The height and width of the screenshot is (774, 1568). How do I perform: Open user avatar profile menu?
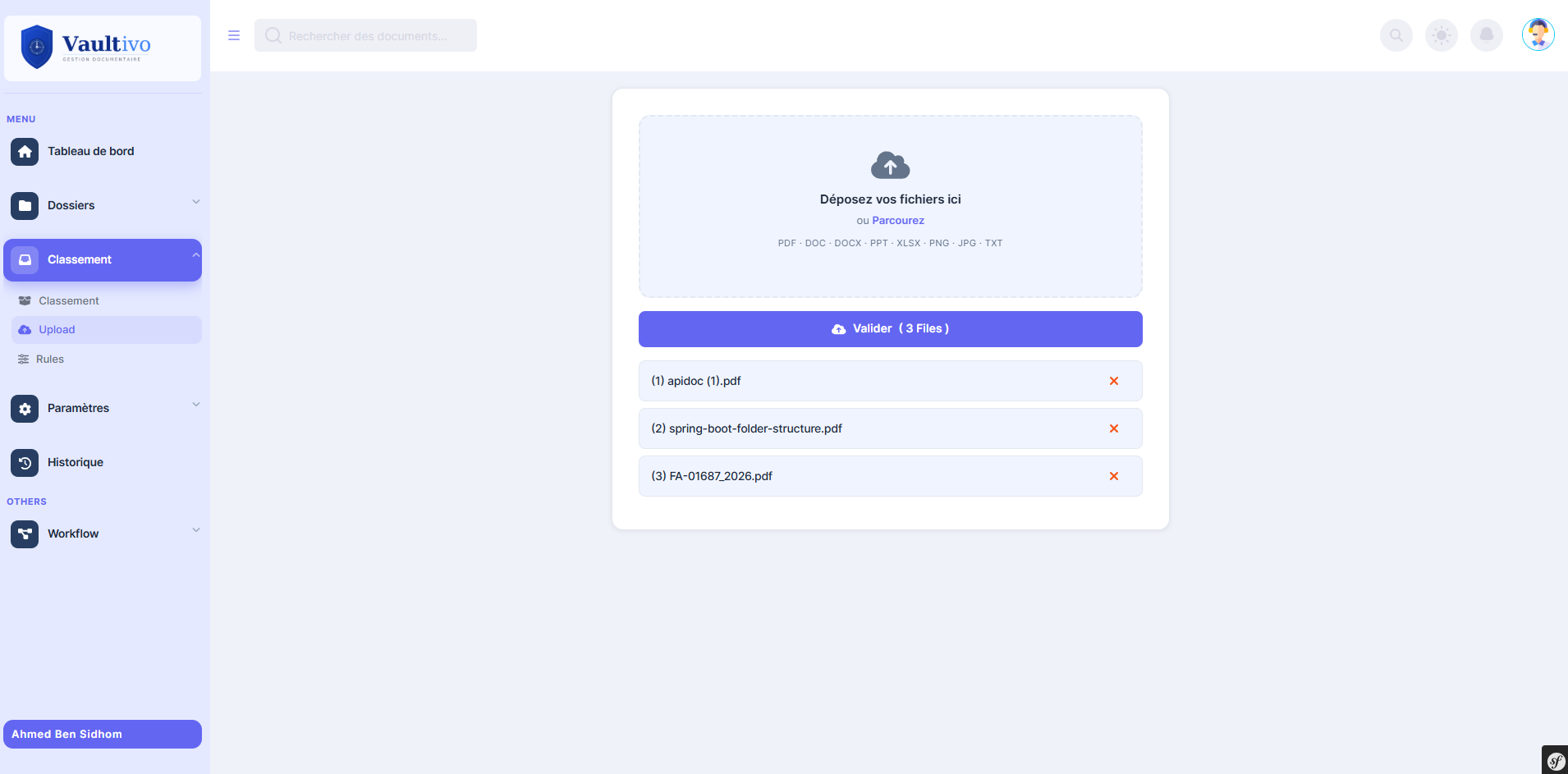tap(1538, 34)
